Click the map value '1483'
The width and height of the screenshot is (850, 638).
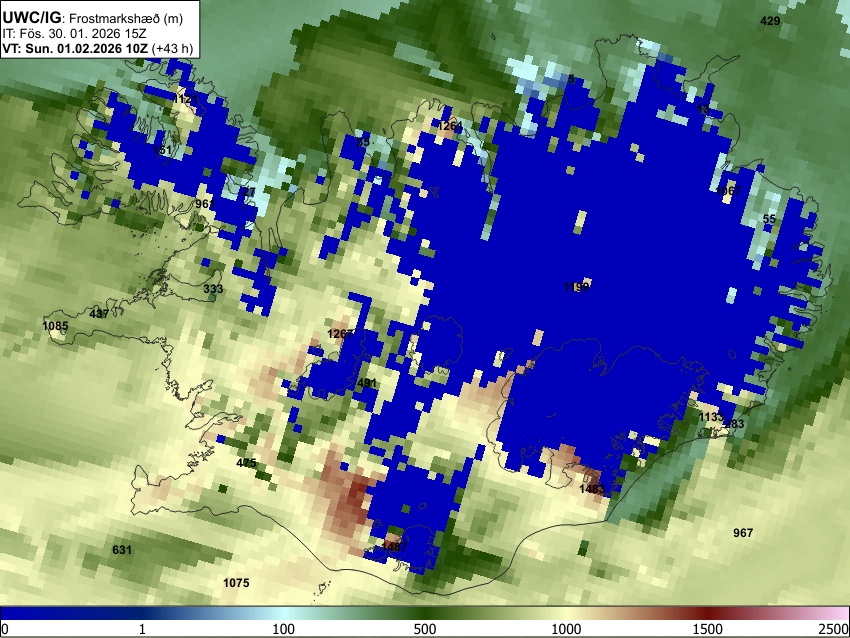coord(591,489)
